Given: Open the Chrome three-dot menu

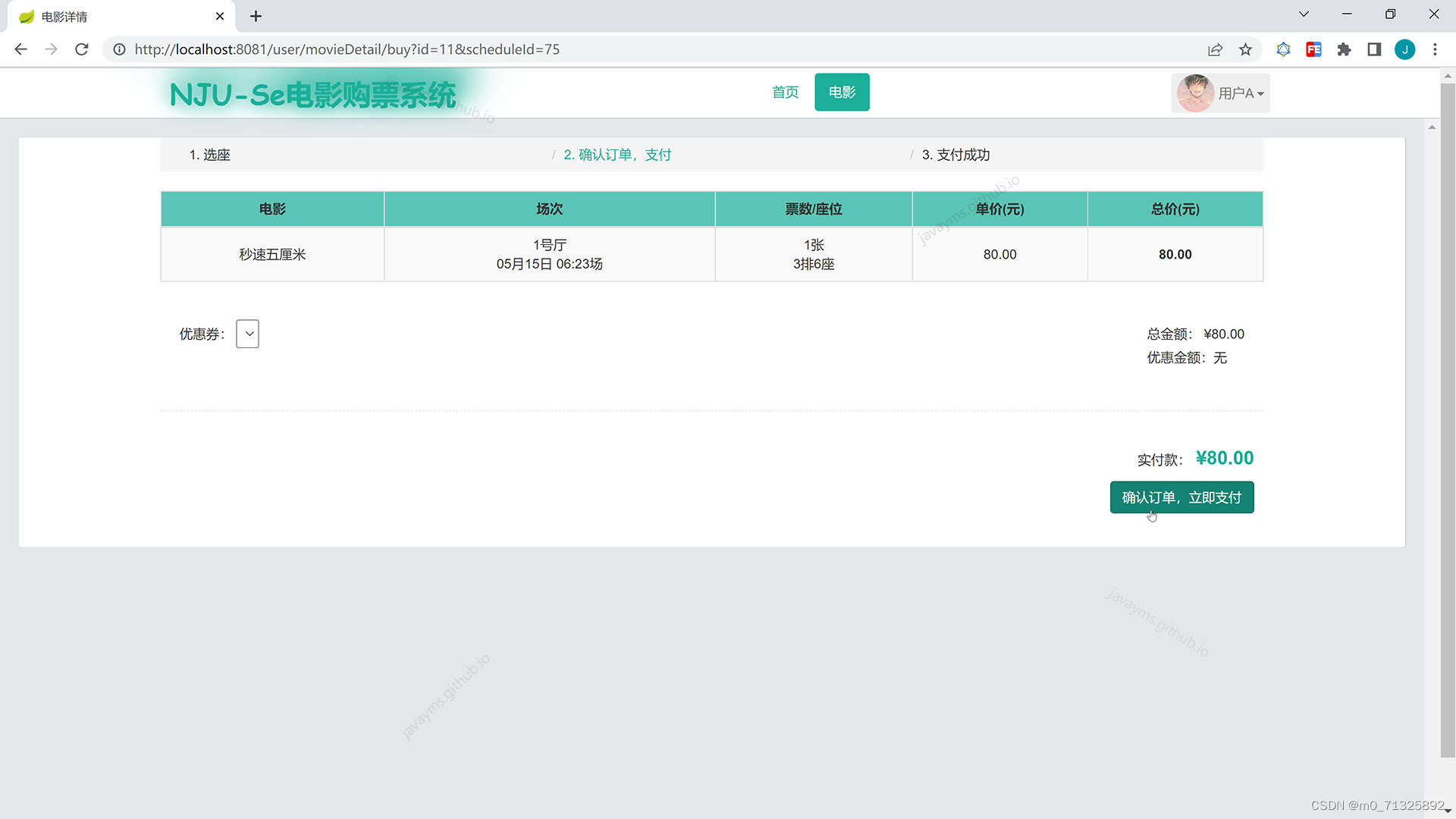Looking at the screenshot, I should pyautogui.click(x=1435, y=49).
